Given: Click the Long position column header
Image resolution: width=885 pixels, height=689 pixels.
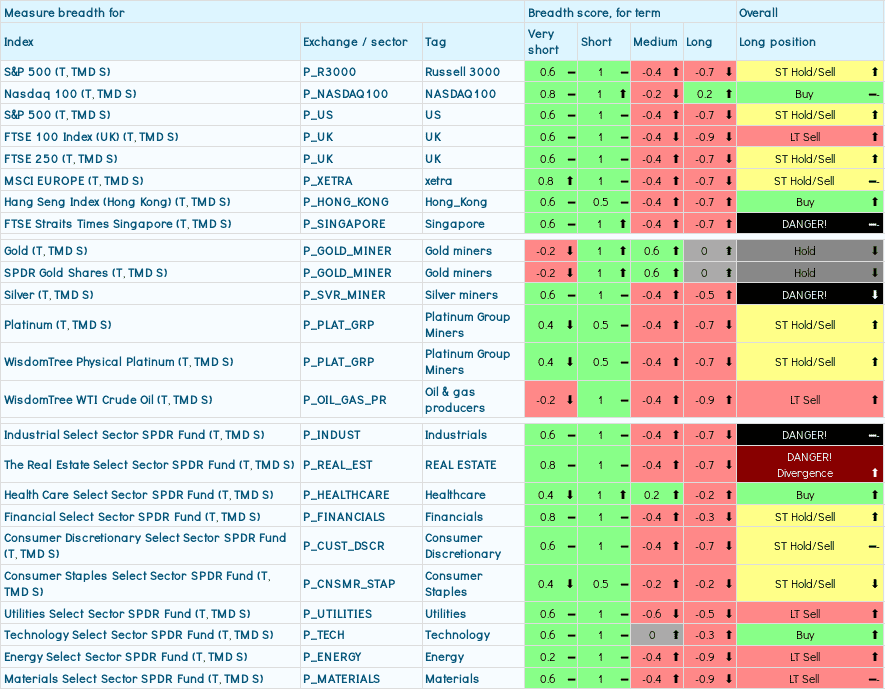Looking at the screenshot, I should pyautogui.click(x=777, y=42).
